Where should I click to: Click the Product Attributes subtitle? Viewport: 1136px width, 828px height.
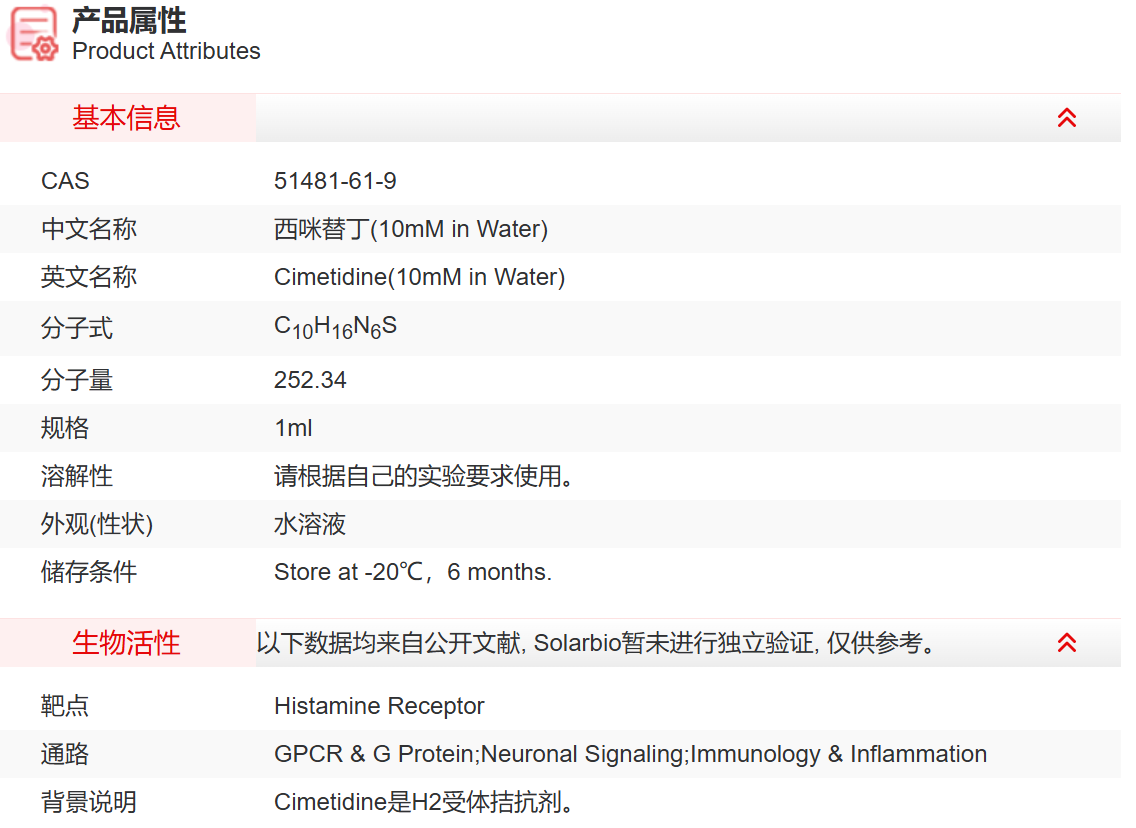[165, 51]
